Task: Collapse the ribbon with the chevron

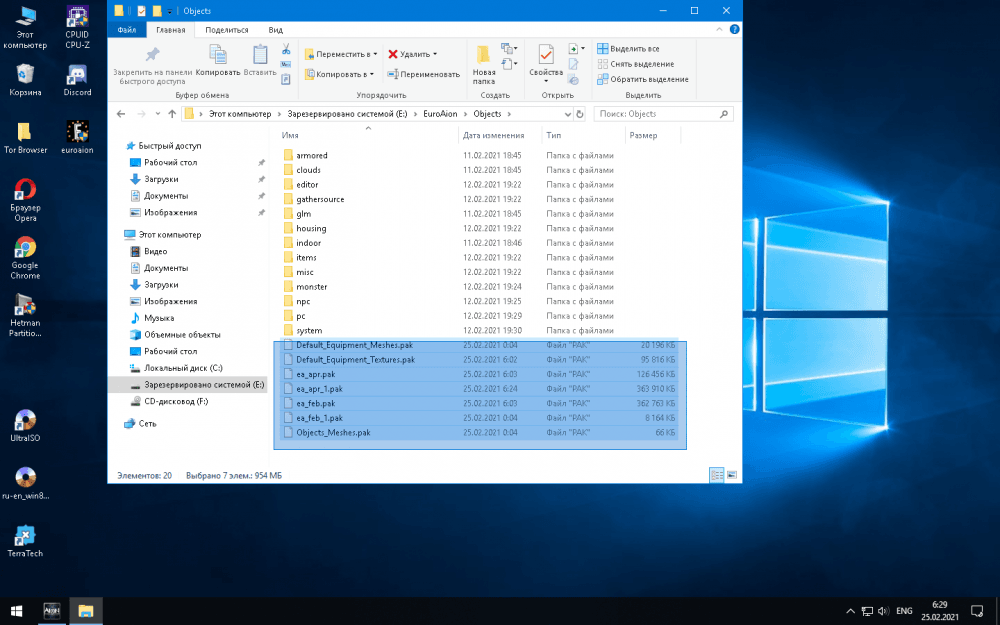Action: [719, 30]
